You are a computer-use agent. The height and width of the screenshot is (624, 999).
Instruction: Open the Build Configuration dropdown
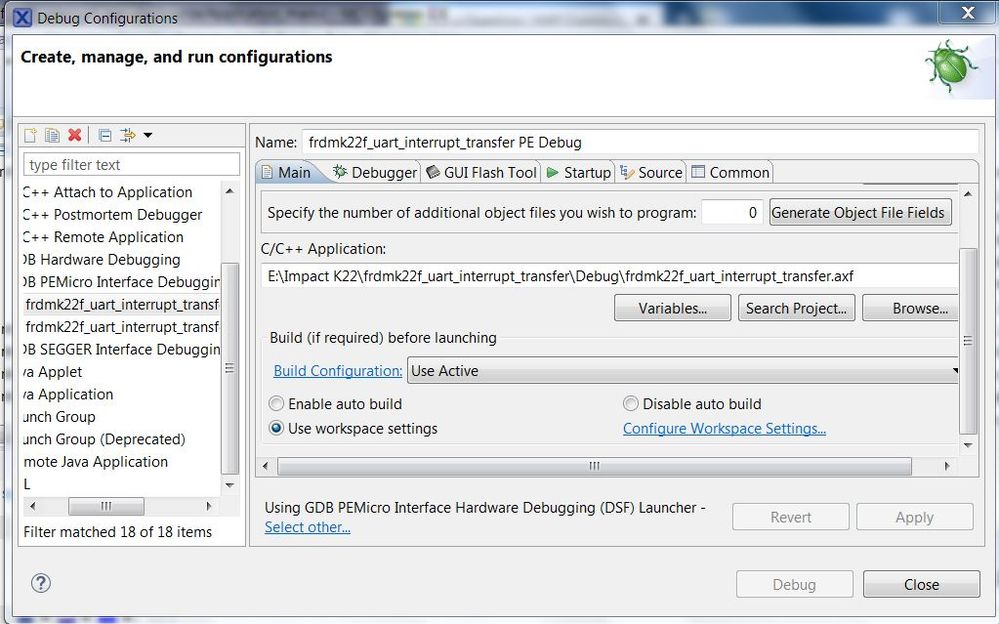pyautogui.click(x=683, y=371)
